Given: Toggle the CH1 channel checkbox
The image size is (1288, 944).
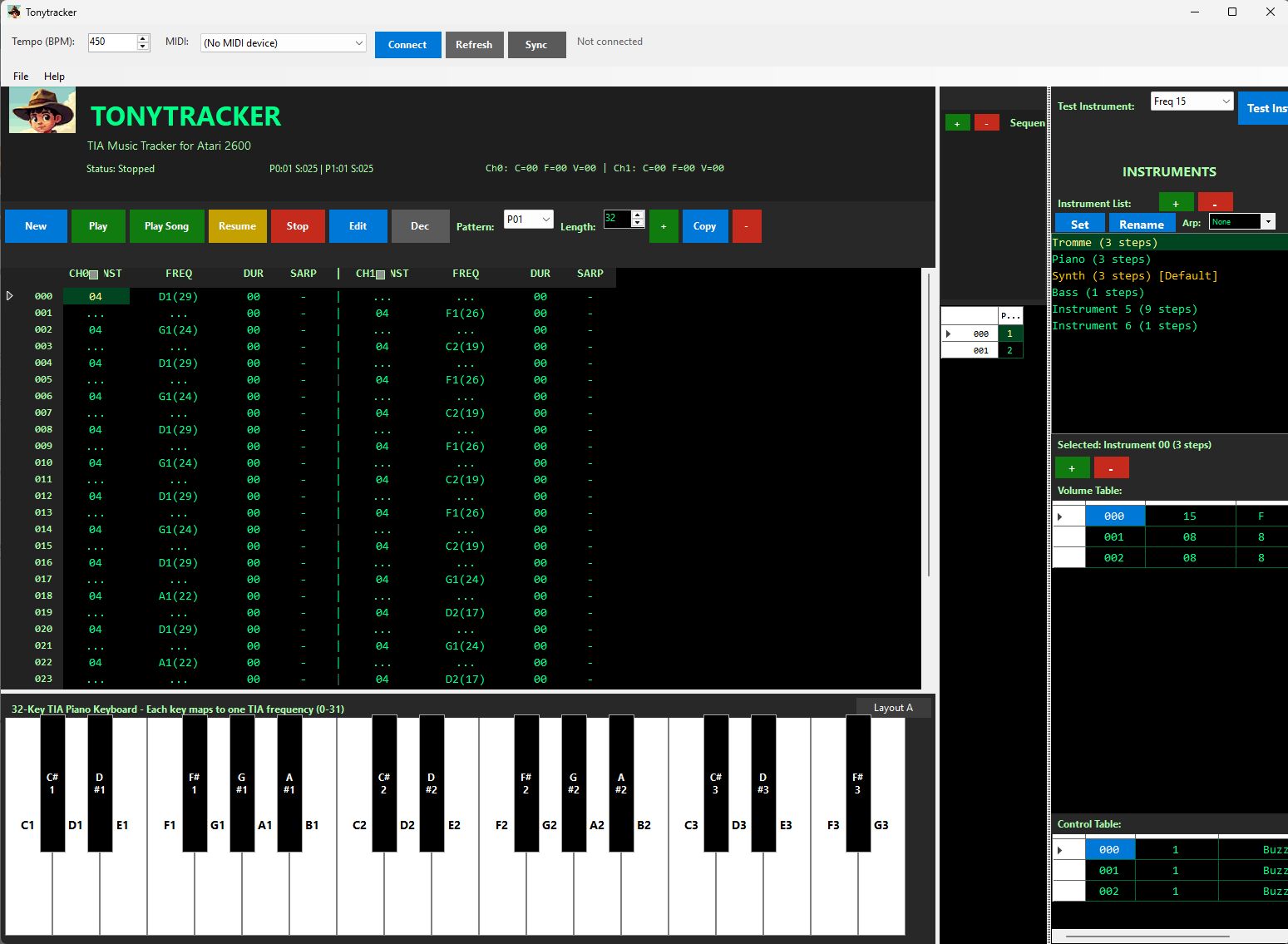Looking at the screenshot, I should [381, 274].
